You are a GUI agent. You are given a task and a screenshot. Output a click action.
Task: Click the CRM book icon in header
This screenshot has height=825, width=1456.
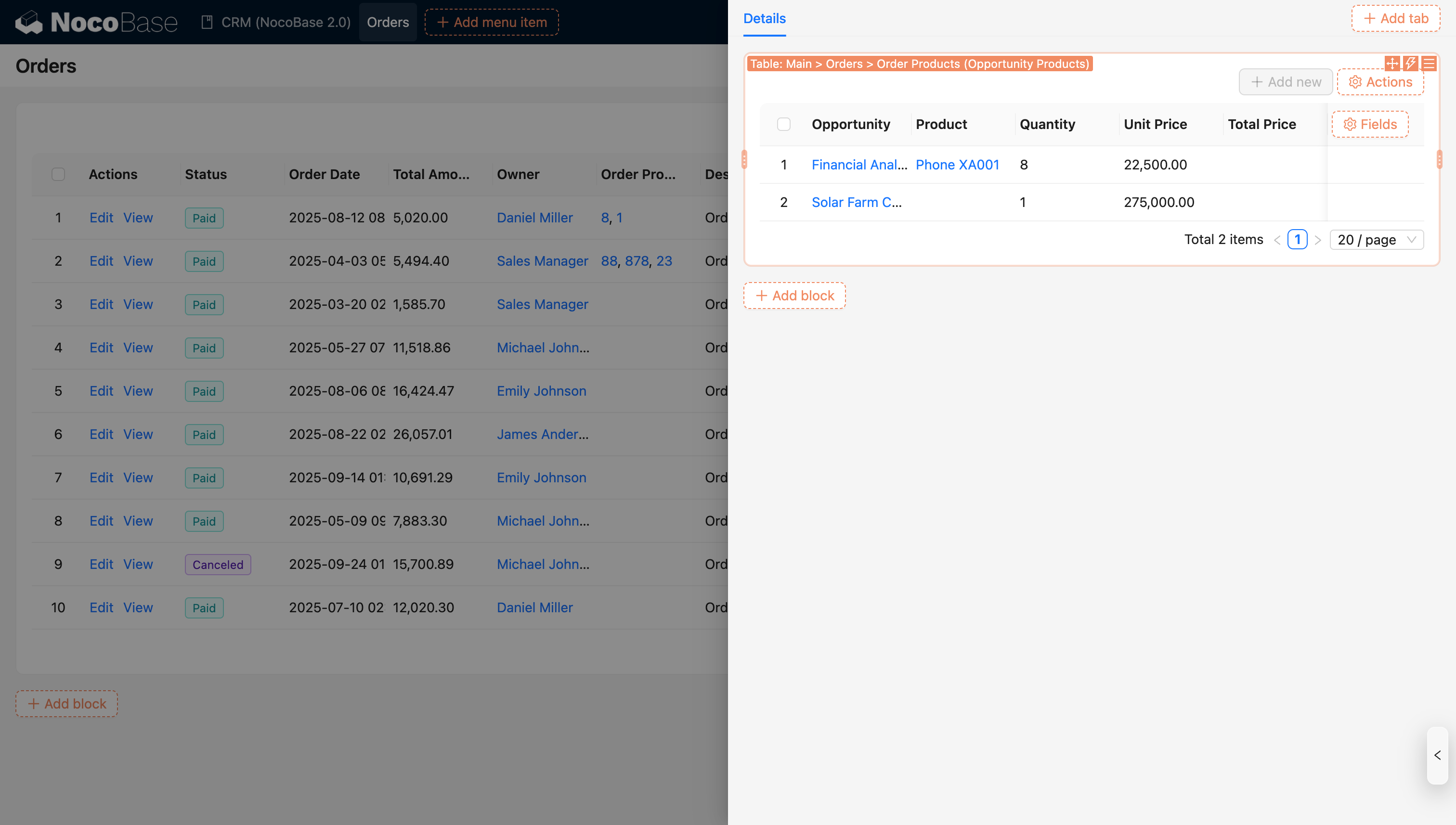click(207, 22)
